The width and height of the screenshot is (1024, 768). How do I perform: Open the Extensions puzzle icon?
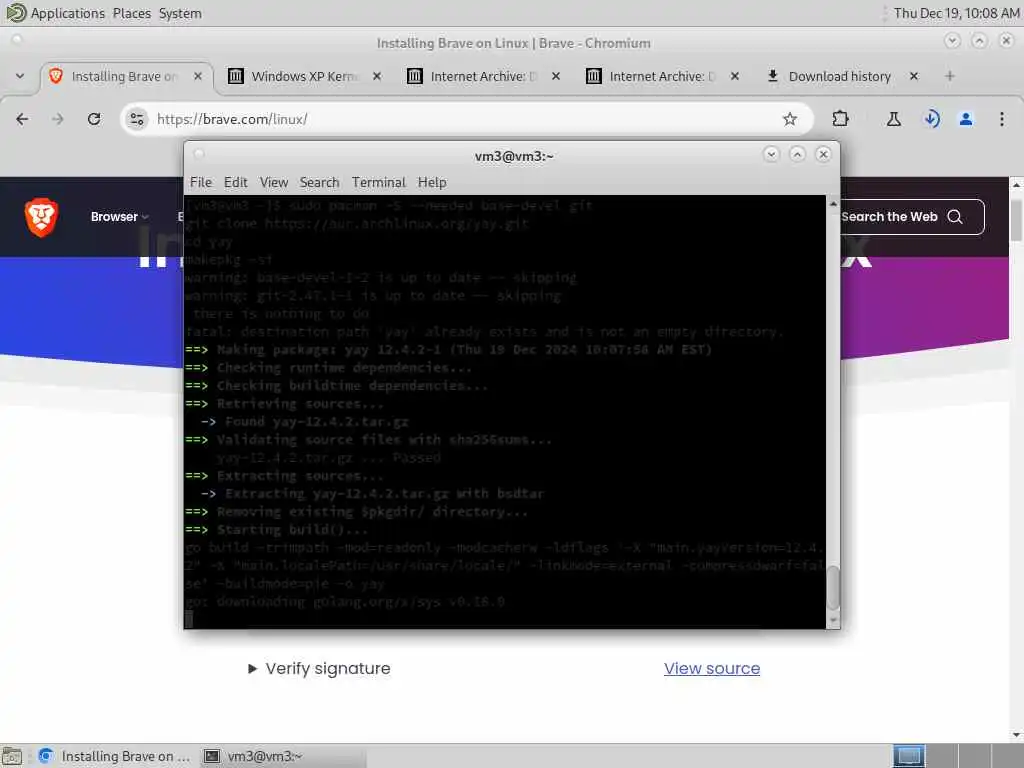[840, 119]
